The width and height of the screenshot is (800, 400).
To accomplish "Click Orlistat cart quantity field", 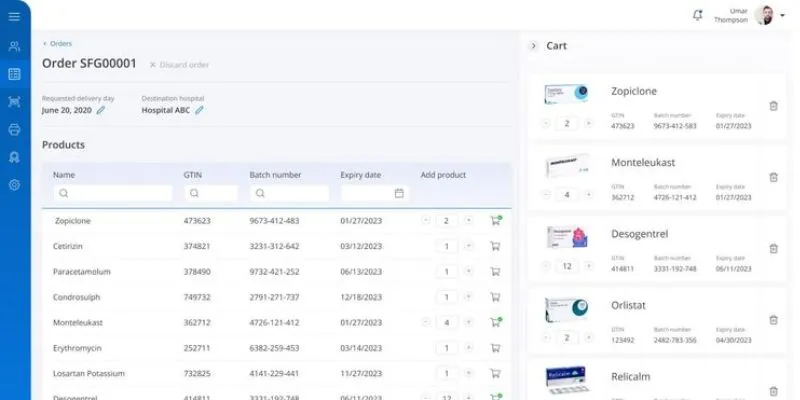I will tap(567, 337).
